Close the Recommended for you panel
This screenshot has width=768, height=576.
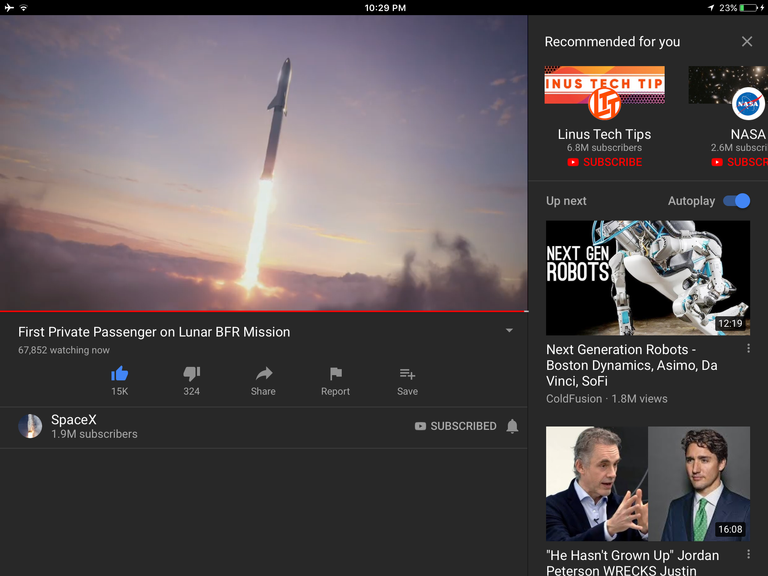point(746,42)
